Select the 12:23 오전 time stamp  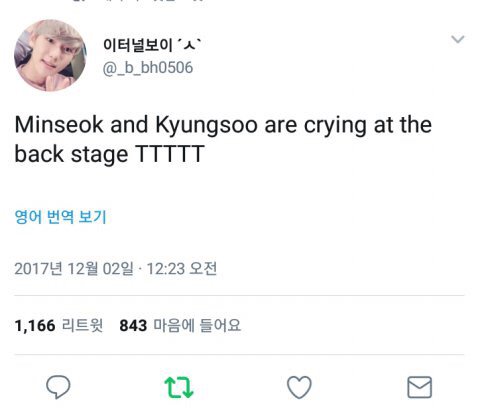click(182, 268)
